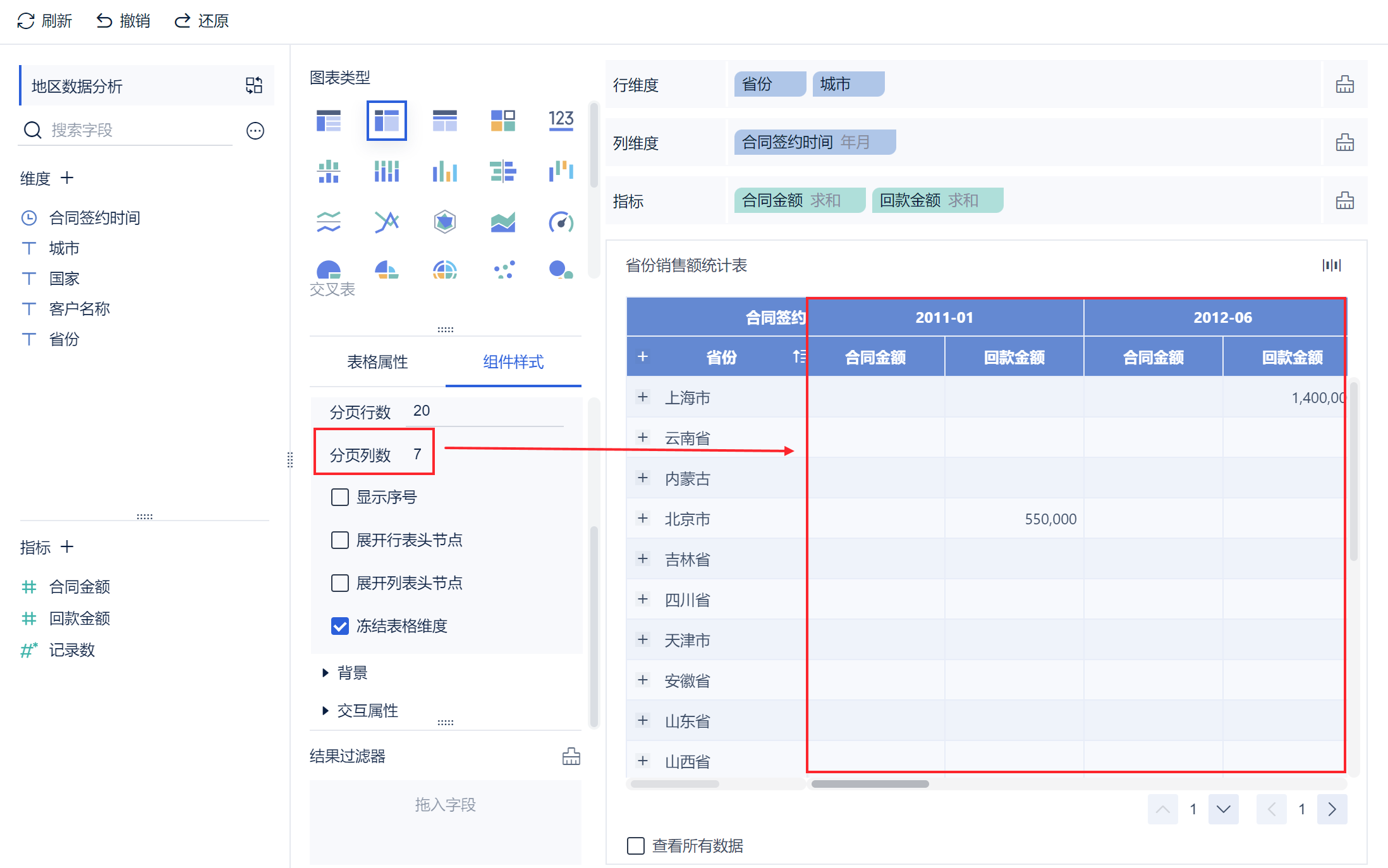The width and height of the screenshot is (1388, 868).
Task: Expand the 云南省 row
Action: [643, 437]
